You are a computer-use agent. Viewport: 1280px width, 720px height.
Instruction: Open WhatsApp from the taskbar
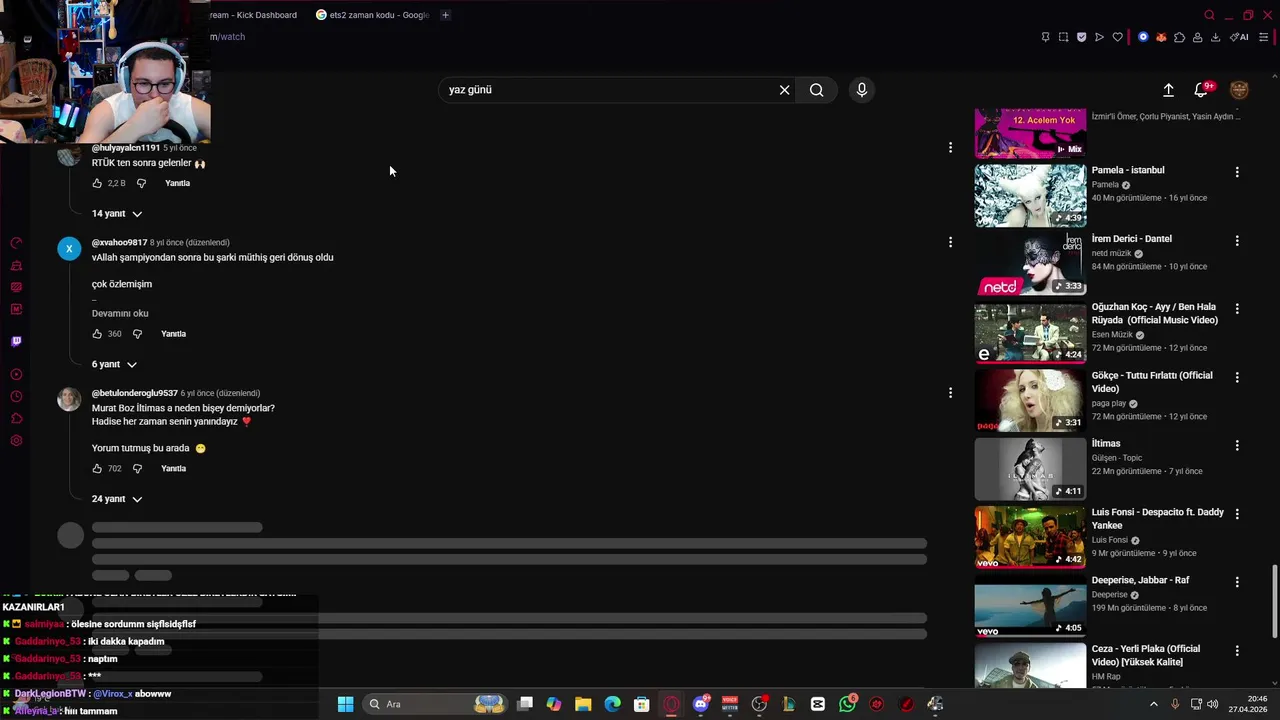click(848, 704)
